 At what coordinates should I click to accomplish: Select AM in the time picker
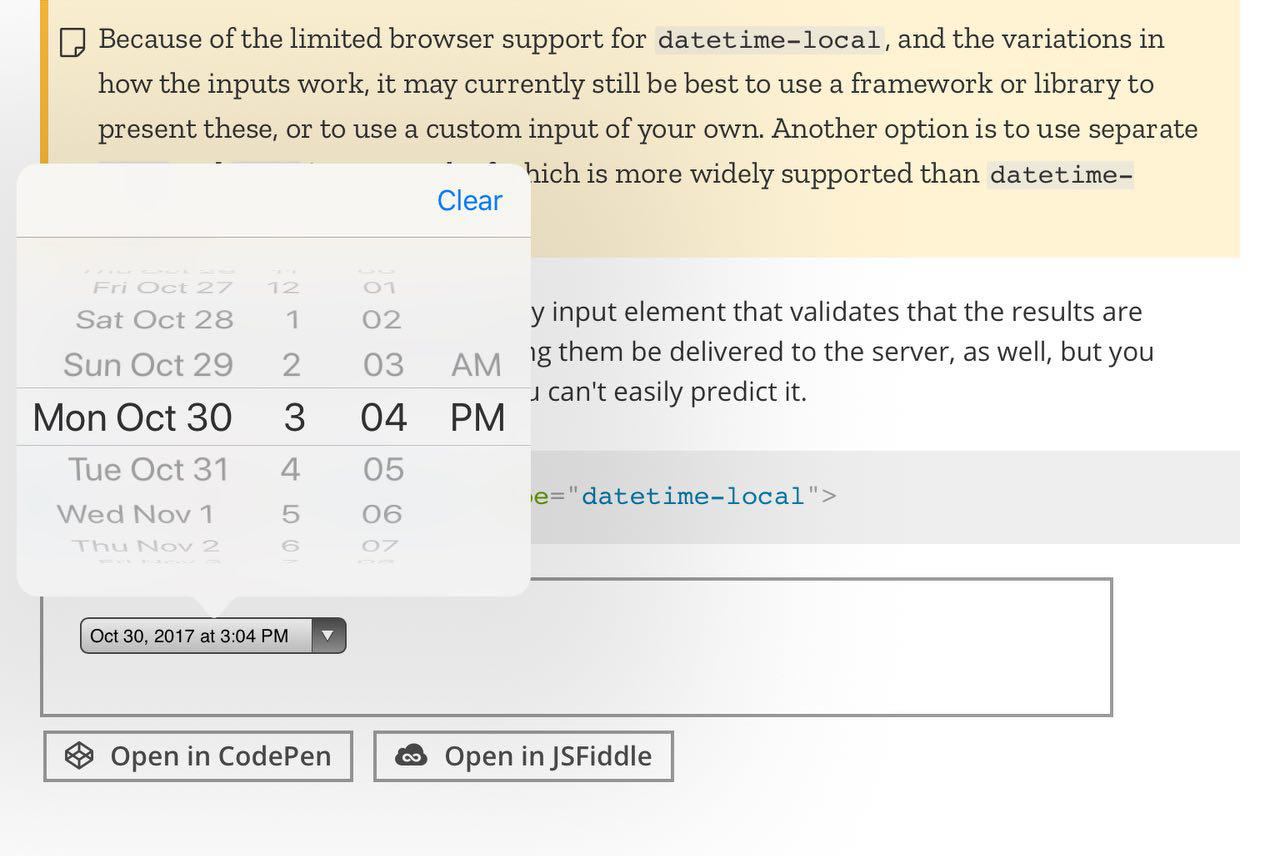pos(475,364)
